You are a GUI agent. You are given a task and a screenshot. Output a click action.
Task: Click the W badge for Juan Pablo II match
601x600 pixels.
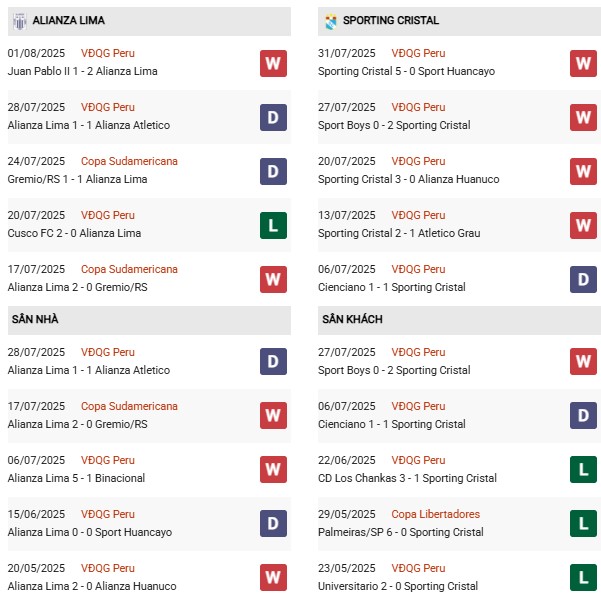[273, 63]
